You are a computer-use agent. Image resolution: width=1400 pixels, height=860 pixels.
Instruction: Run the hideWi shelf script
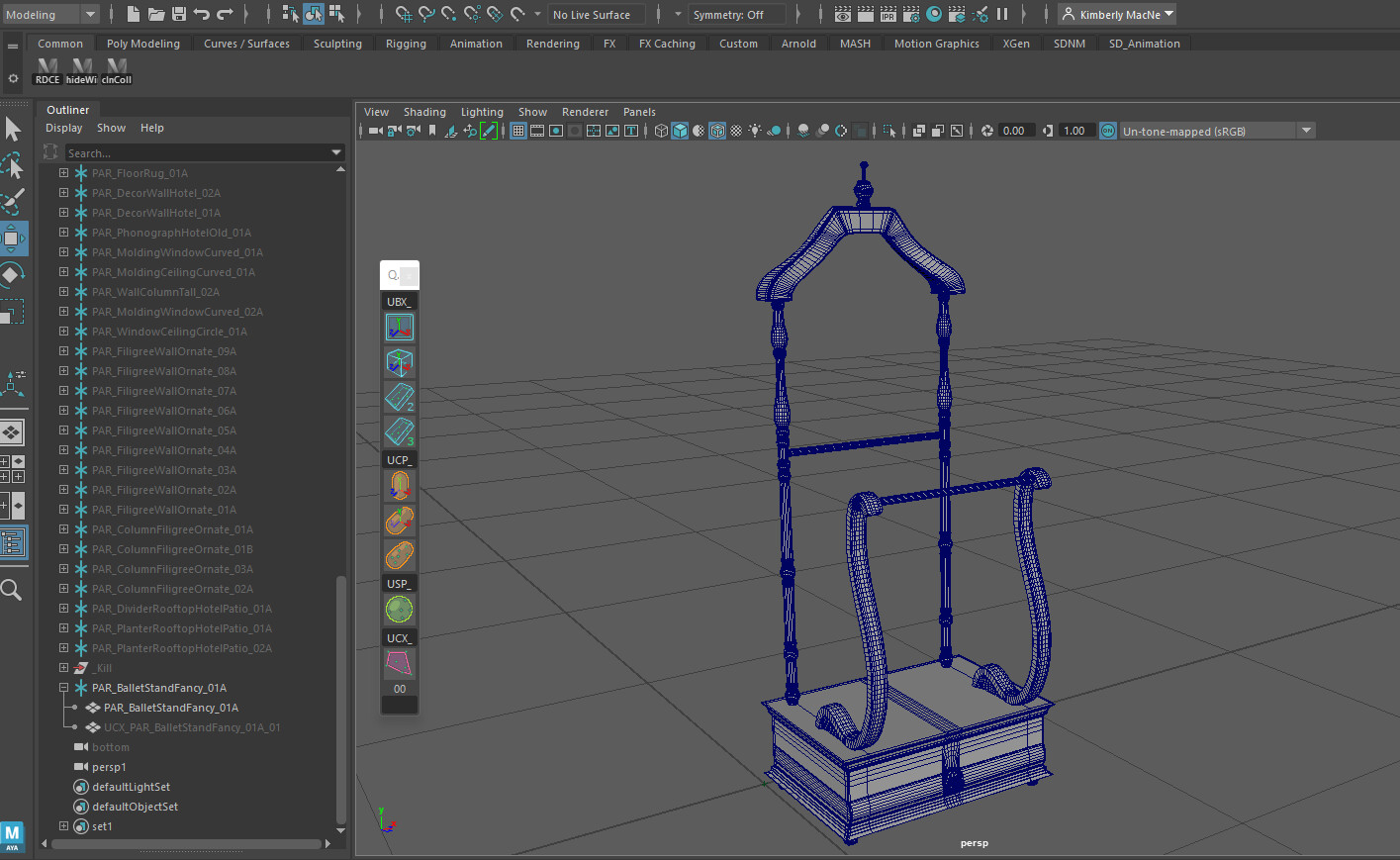(x=81, y=71)
